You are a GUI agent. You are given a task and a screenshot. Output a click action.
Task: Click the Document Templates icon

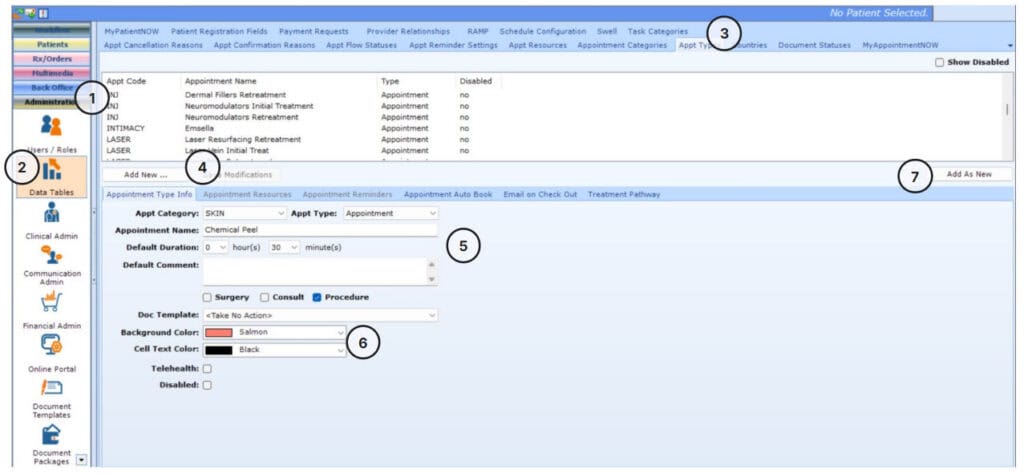coord(51,388)
